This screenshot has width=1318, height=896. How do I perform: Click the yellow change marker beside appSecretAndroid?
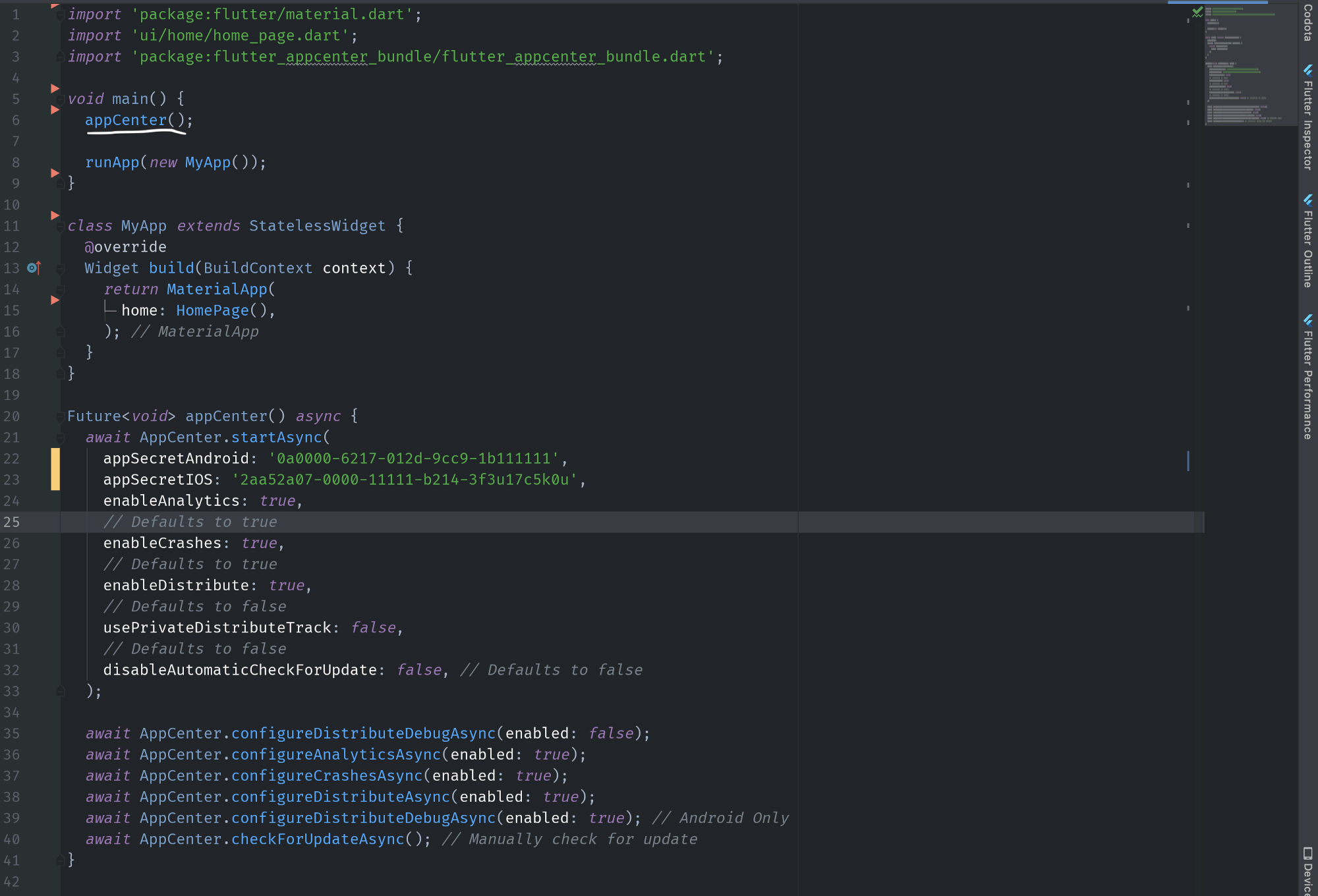(x=55, y=459)
